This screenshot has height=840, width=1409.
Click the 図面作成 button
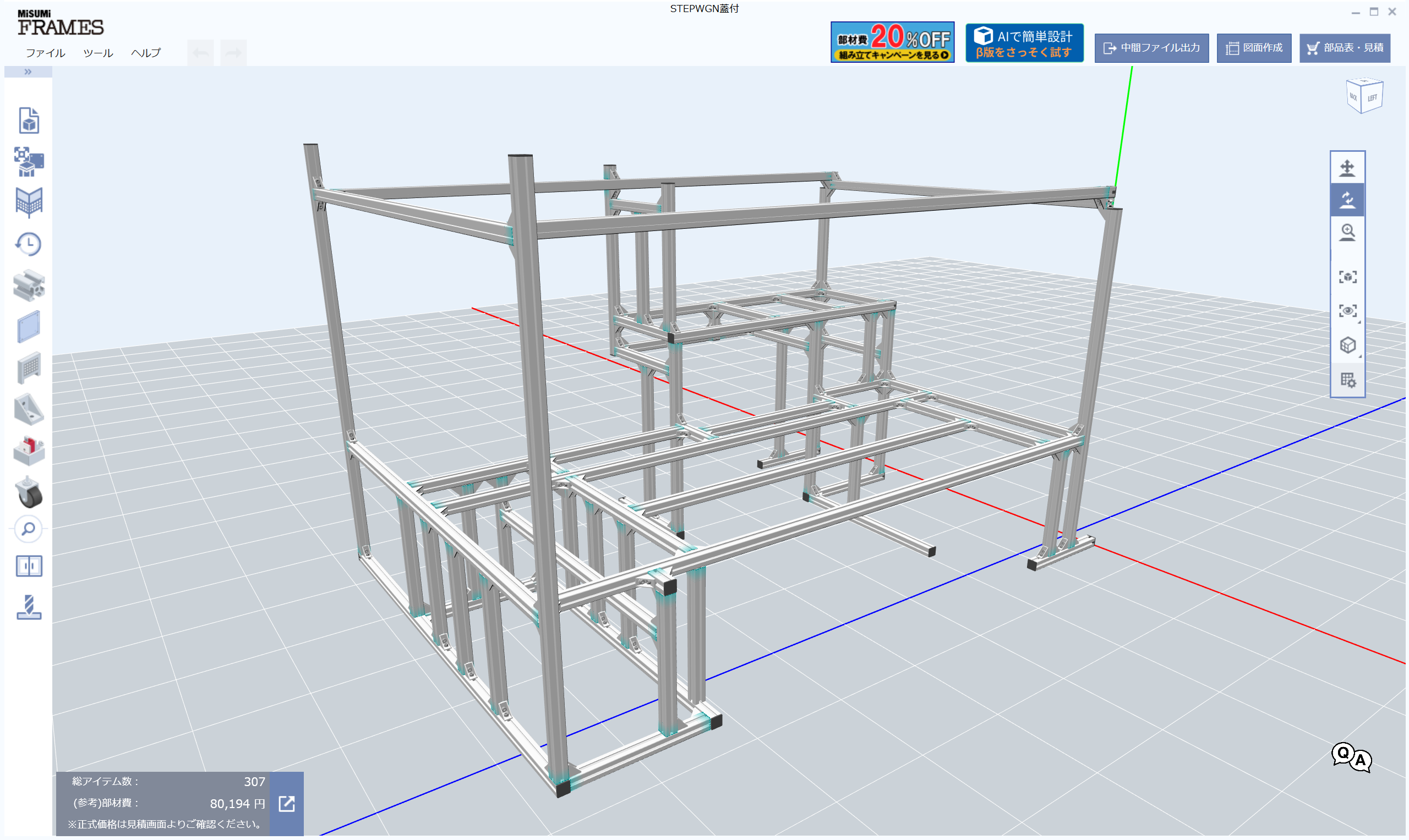1254,48
